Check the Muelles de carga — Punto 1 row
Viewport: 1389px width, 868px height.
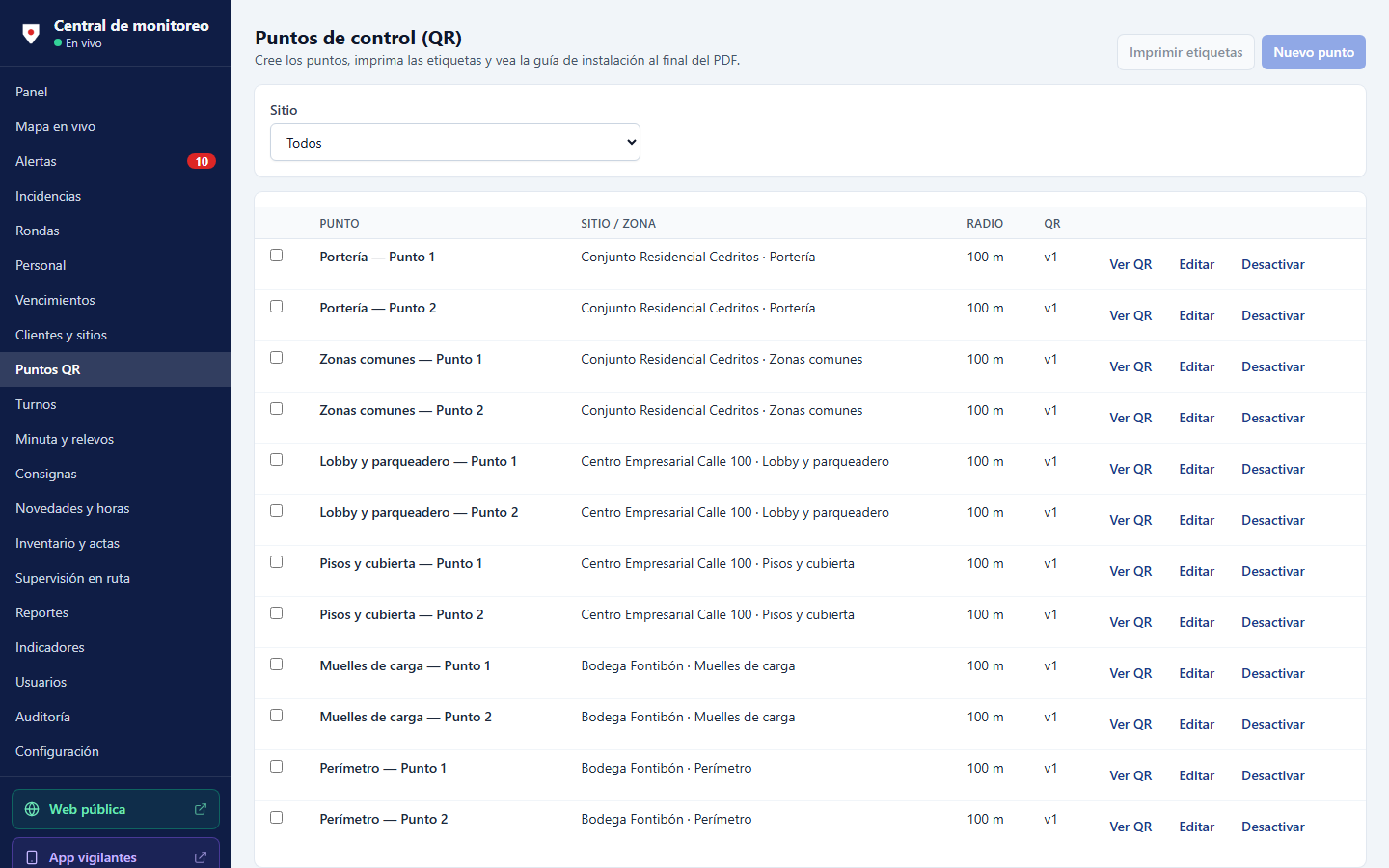(277, 665)
